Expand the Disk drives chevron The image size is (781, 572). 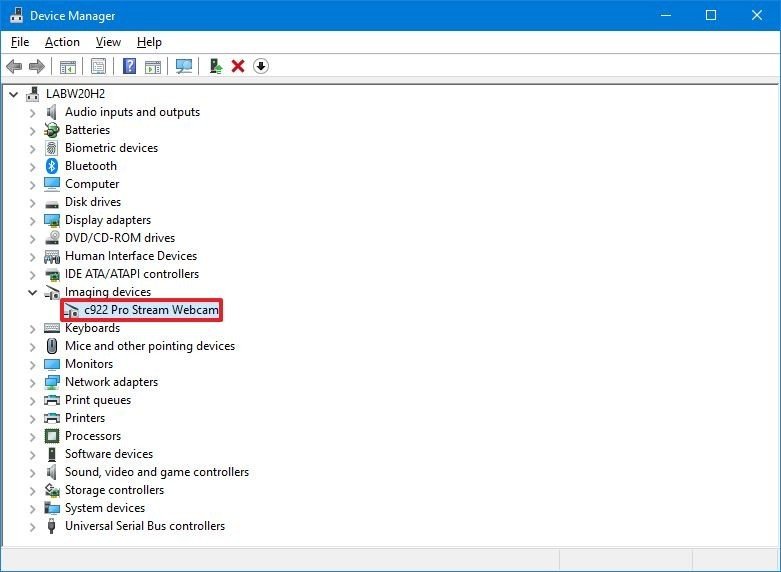tap(33, 203)
